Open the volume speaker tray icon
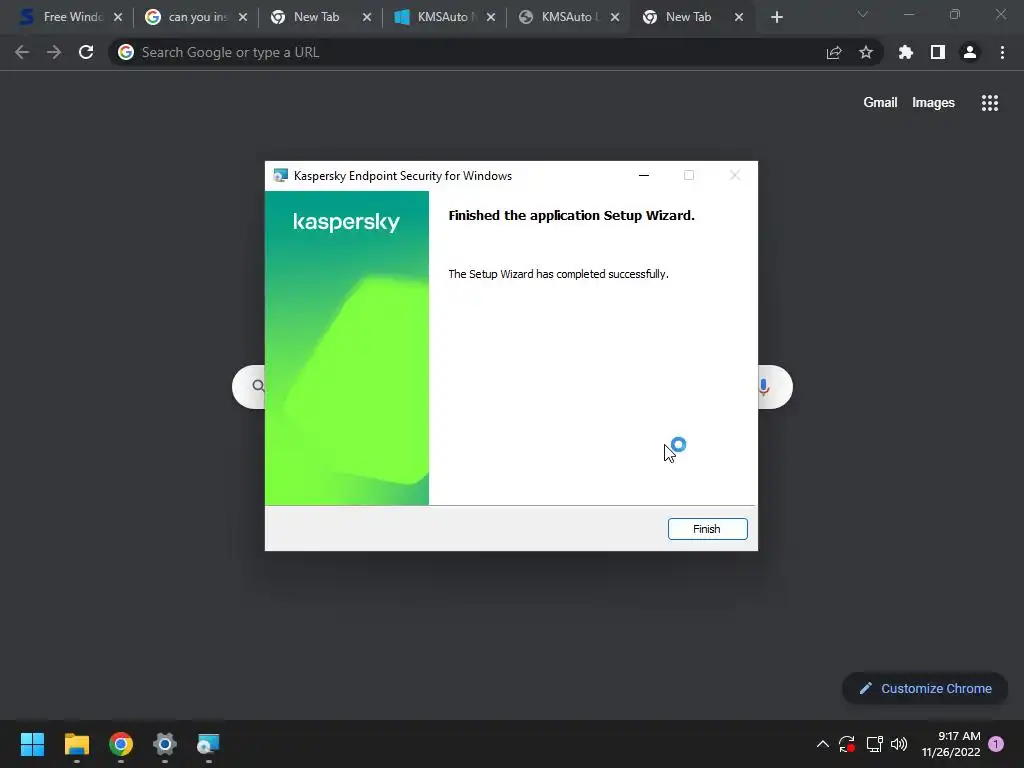 899,744
